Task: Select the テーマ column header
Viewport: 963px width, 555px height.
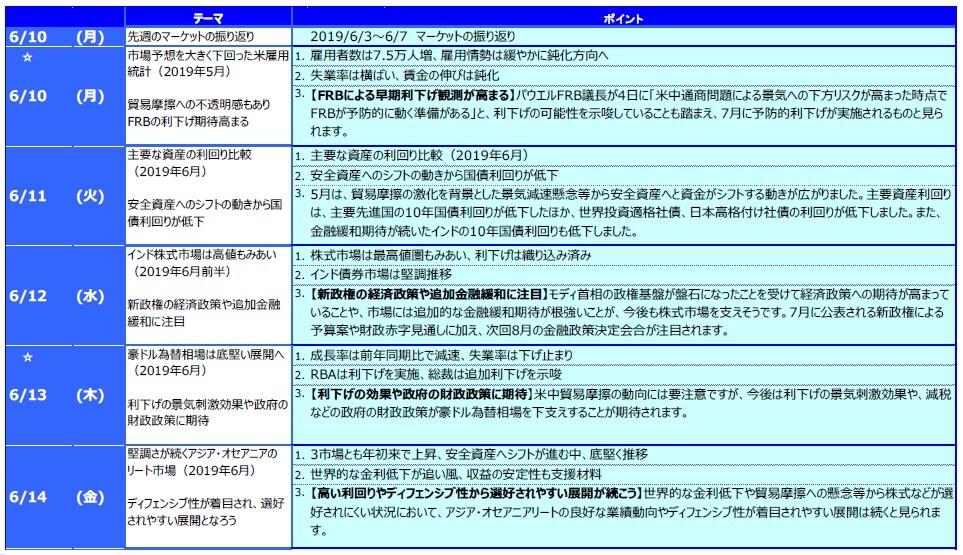Action: 209,19
